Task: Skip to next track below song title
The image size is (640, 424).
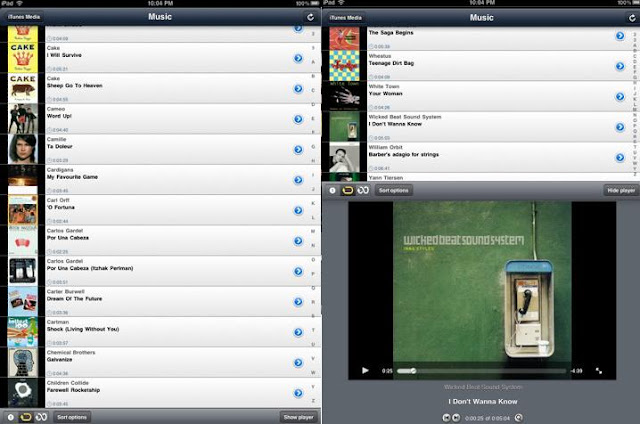Action: [x=456, y=418]
